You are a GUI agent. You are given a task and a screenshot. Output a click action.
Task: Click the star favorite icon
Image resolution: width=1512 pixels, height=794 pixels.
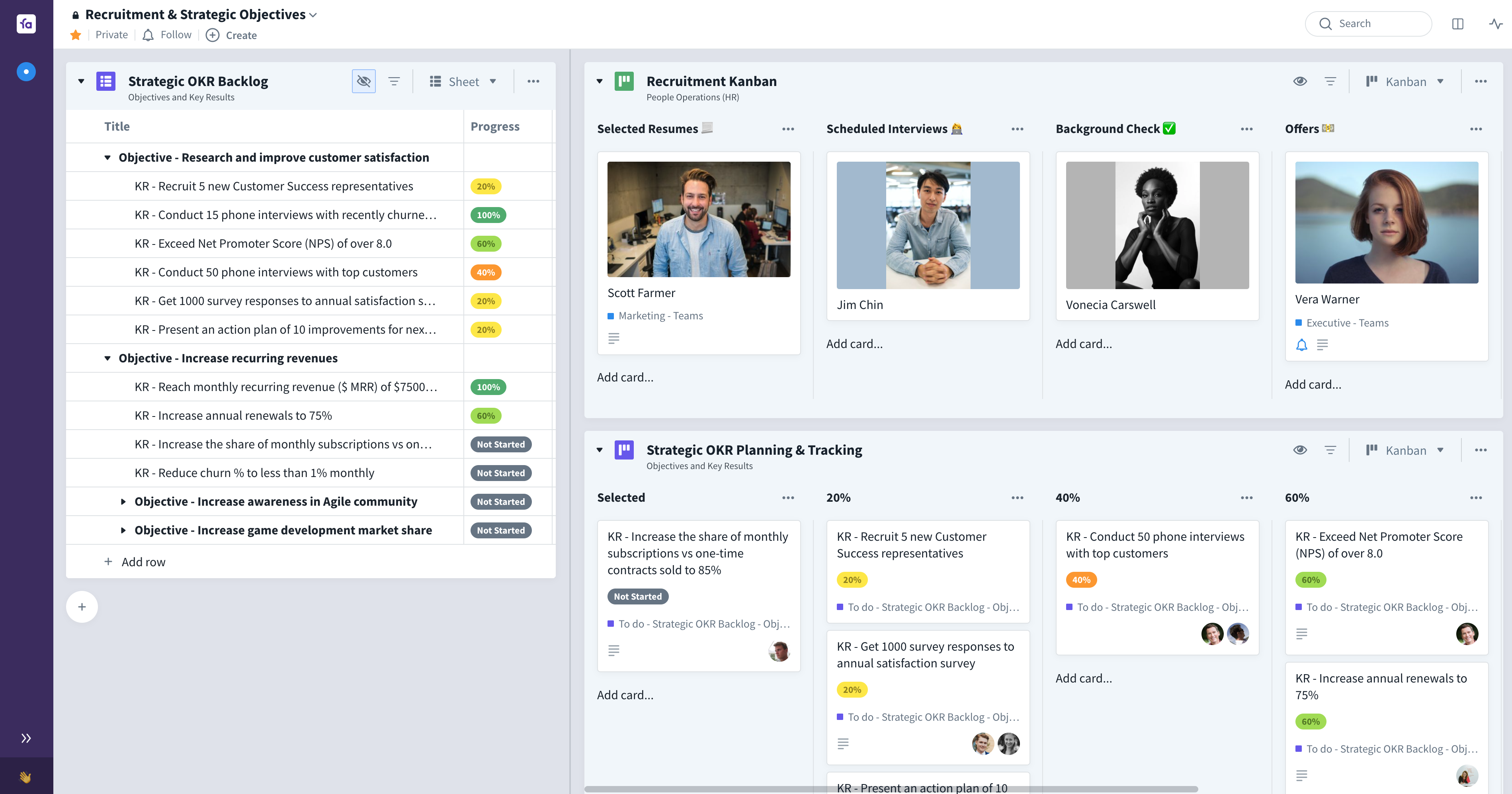tap(75, 35)
